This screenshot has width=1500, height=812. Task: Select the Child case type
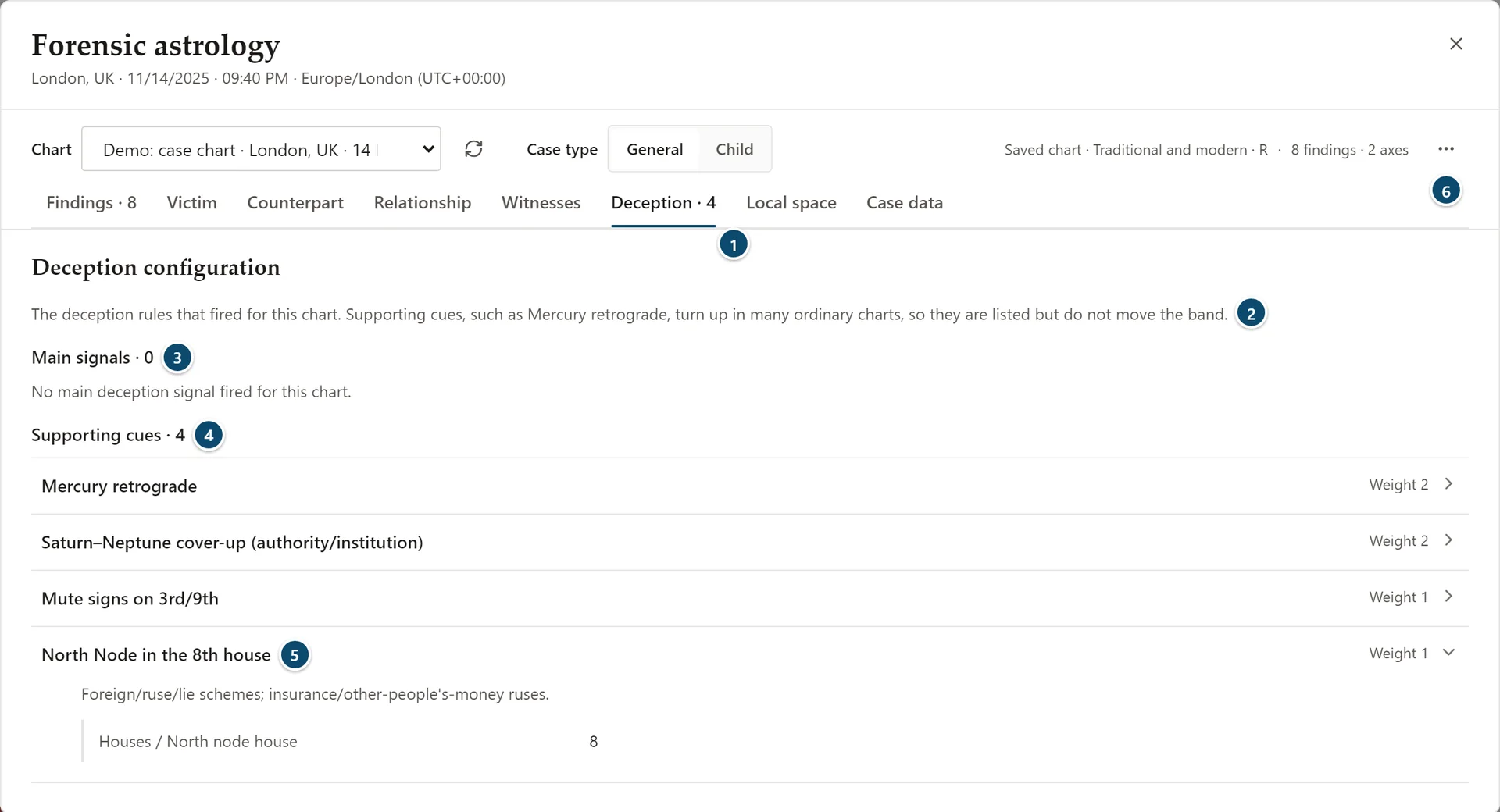tap(734, 149)
